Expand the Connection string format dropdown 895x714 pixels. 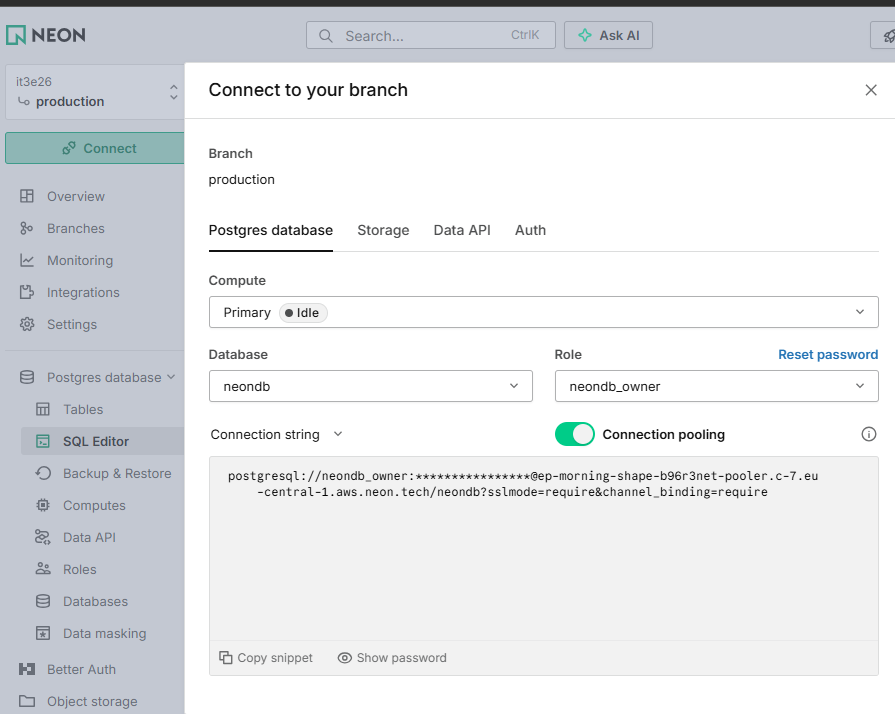[277, 434]
